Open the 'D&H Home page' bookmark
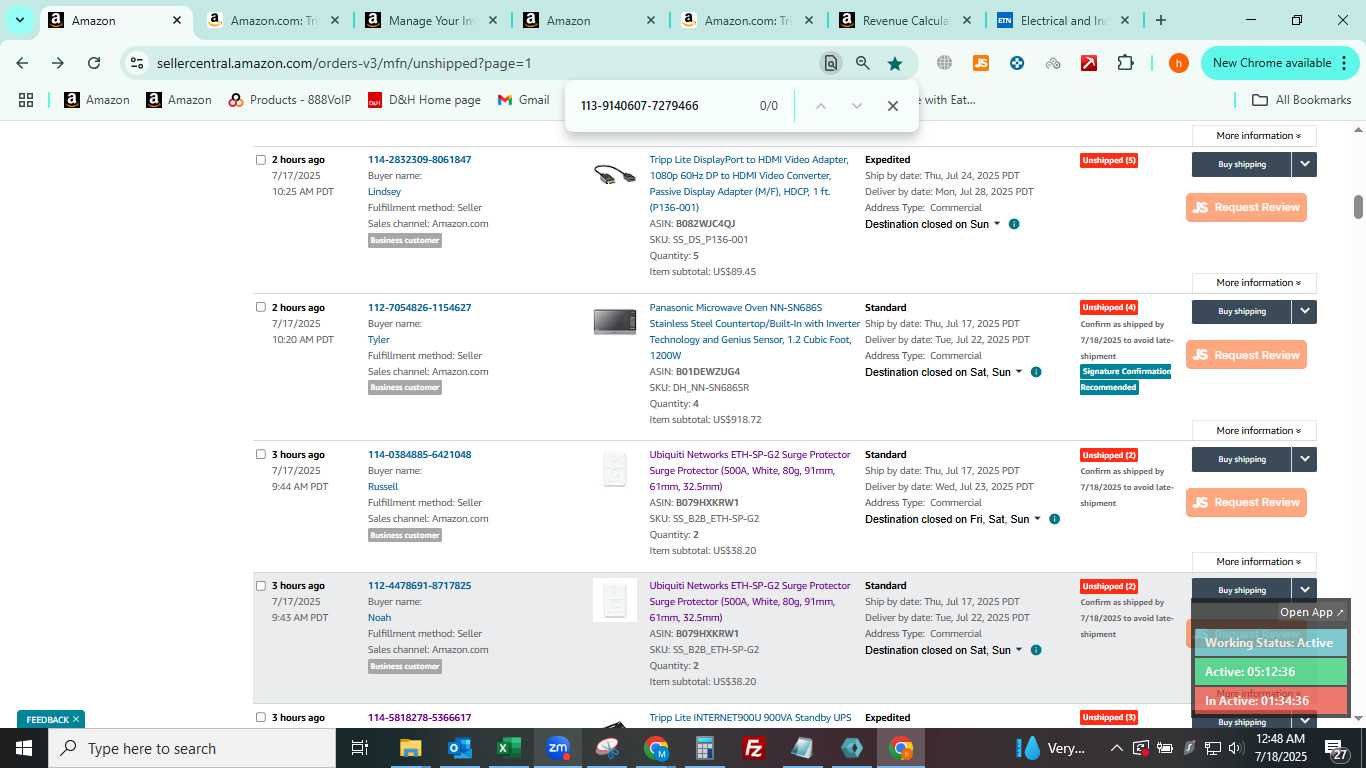 click(424, 100)
